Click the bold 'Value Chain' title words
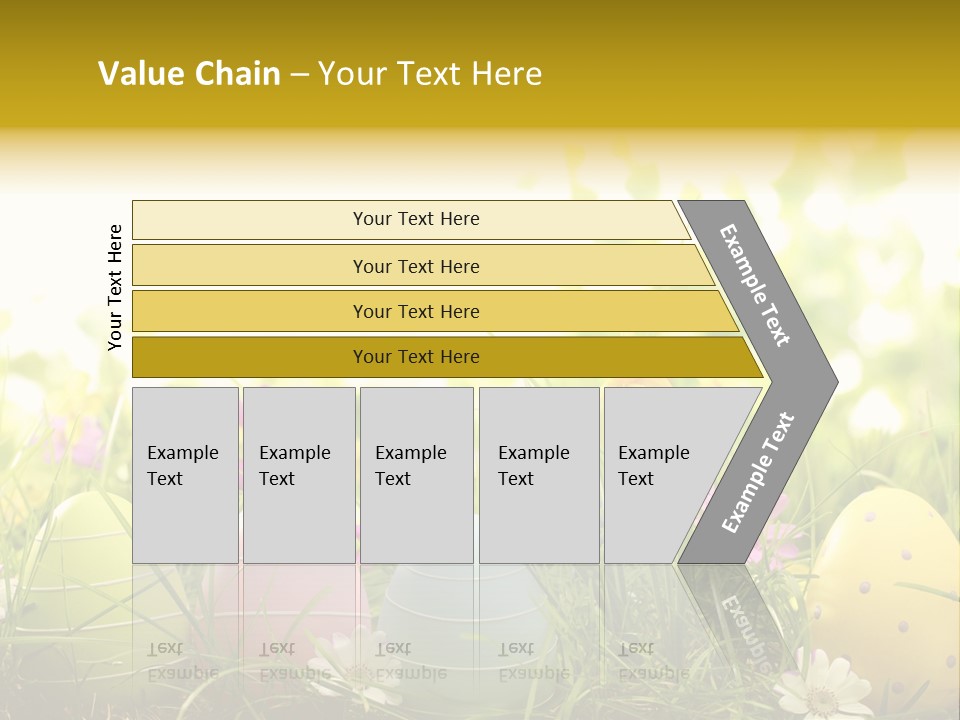The image size is (960, 720). [189, 74]
